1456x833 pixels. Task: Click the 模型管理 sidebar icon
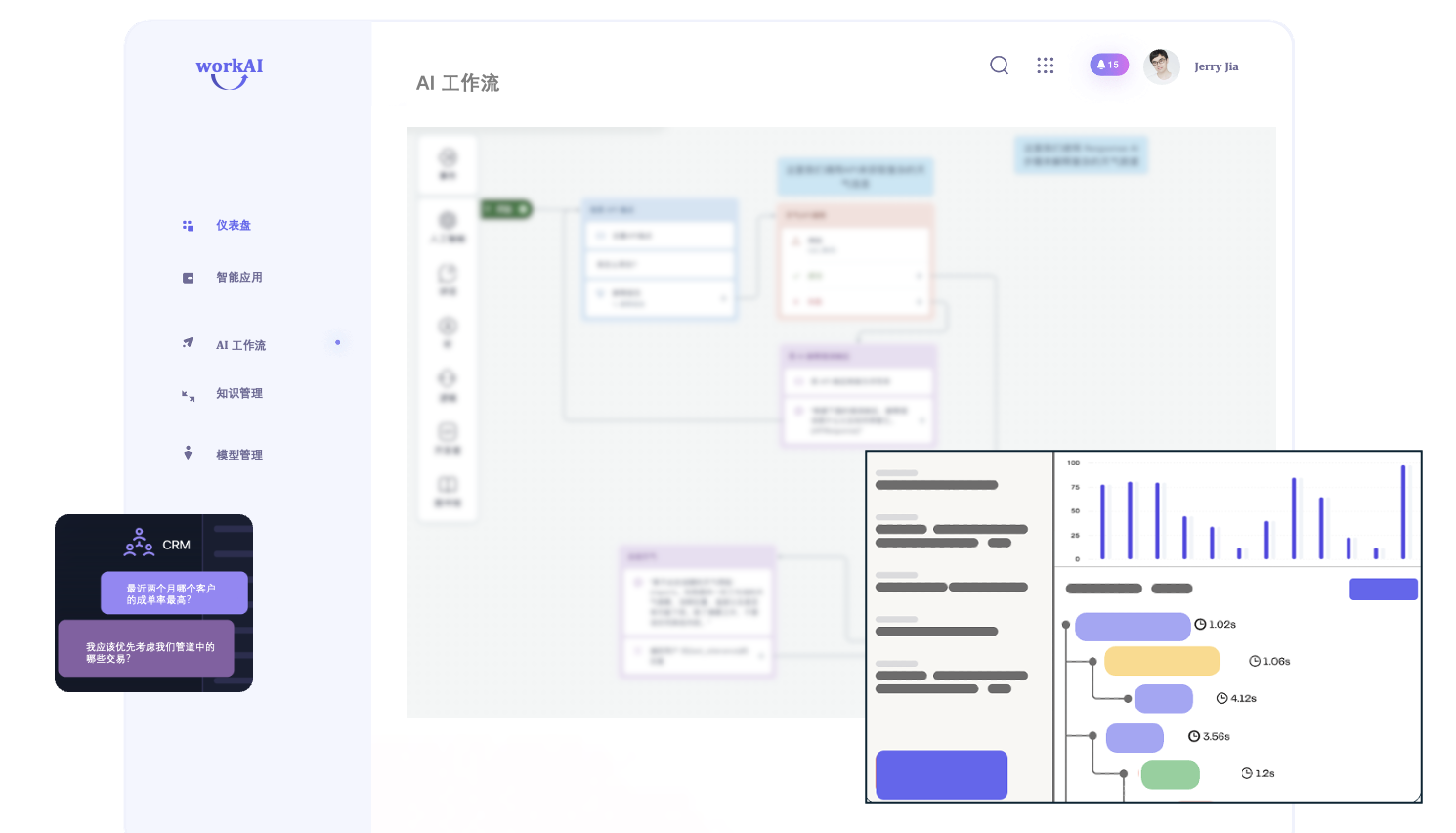[188, 453]
